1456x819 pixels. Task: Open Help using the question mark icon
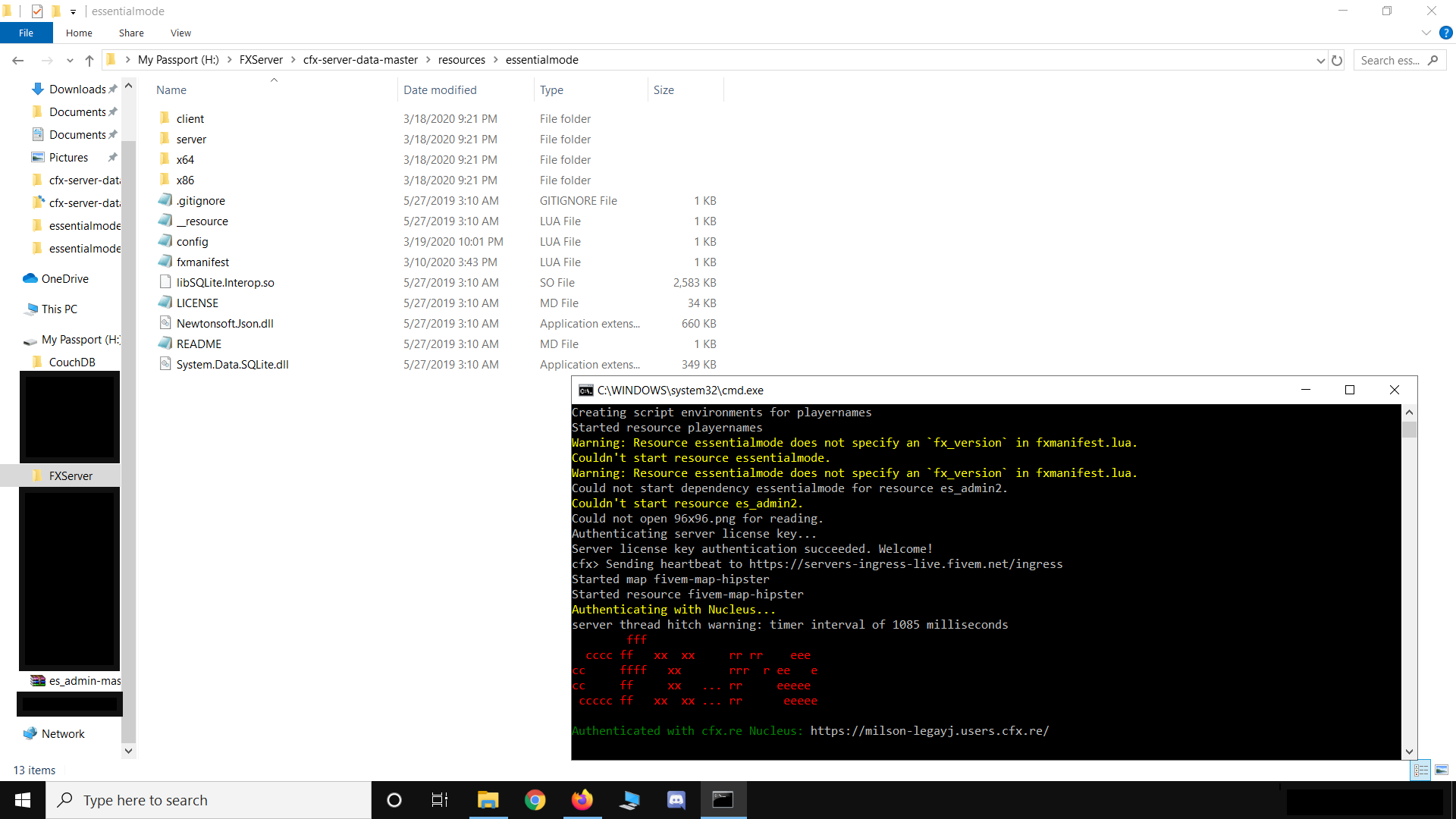[1445, 33]
